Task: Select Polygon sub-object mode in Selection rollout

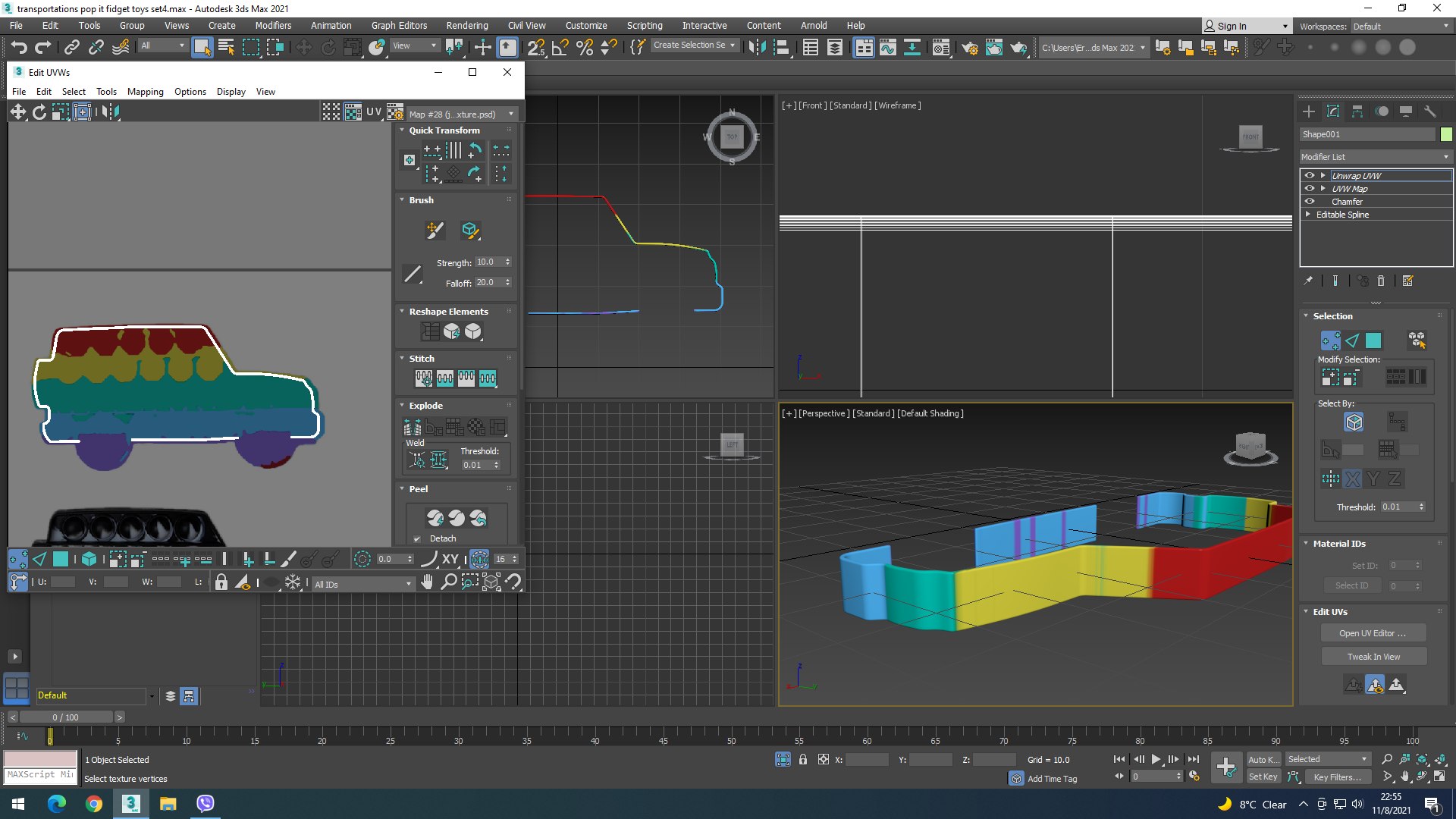Action: [1373, 340]
